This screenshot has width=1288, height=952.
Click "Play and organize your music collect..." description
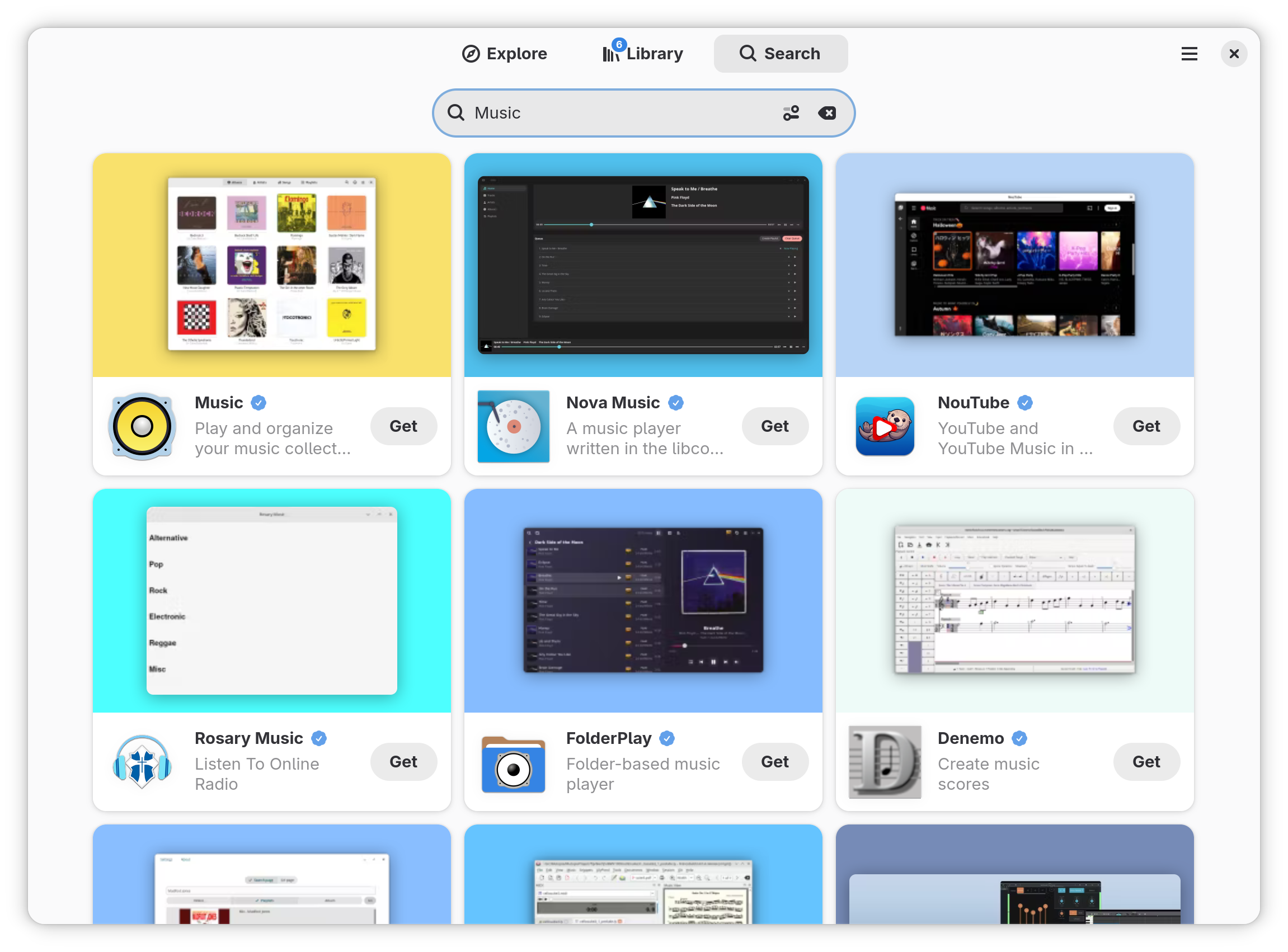[272, 439]
